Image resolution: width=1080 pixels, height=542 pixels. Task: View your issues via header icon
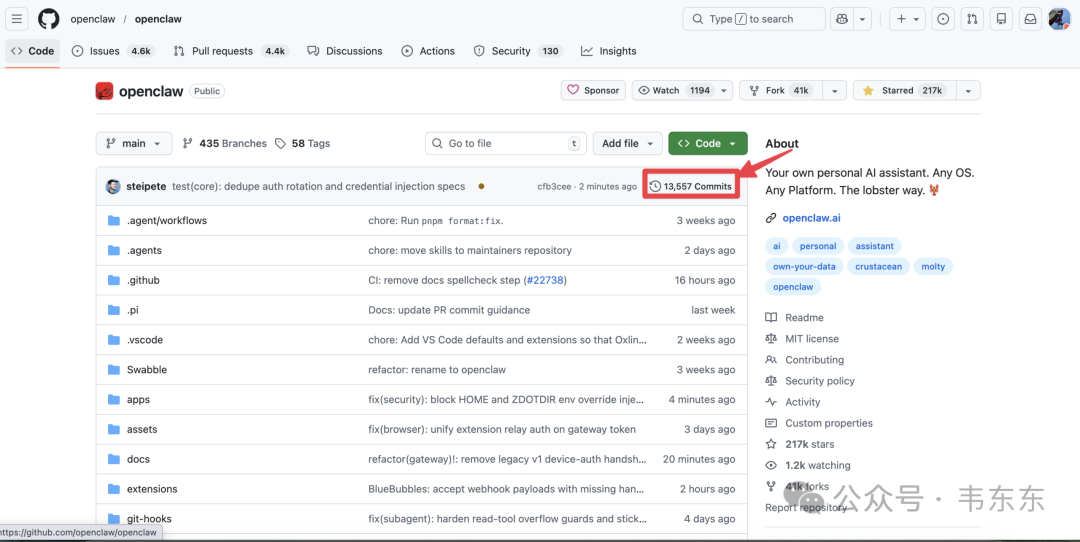[943, 19]
